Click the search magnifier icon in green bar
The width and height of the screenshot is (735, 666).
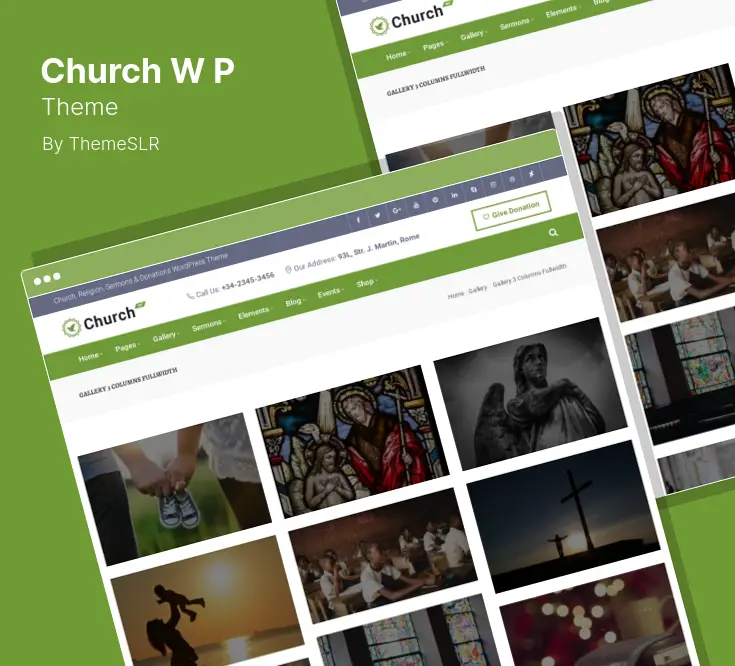coord(554,232)
